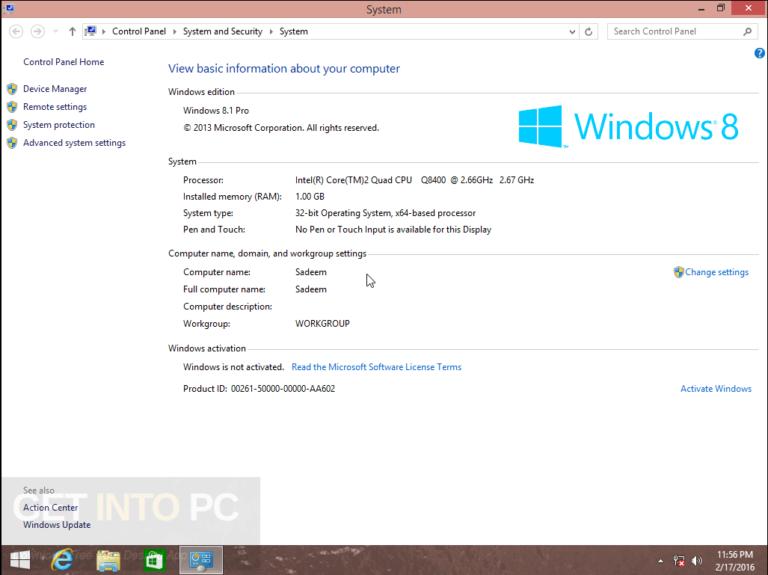Click the Remote settings shield icon
The height and width of the screenshot is (575, 768).
pyautogui.click(x=12, y=107)
